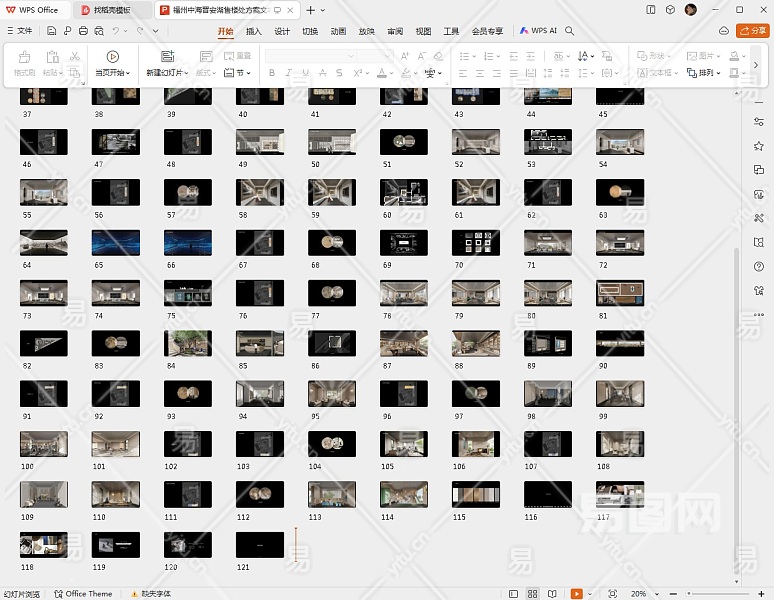The height and width of the screenshot is (600, 774).
Task: Expand the 文件 file menu
Action: [x=19, y=31]
